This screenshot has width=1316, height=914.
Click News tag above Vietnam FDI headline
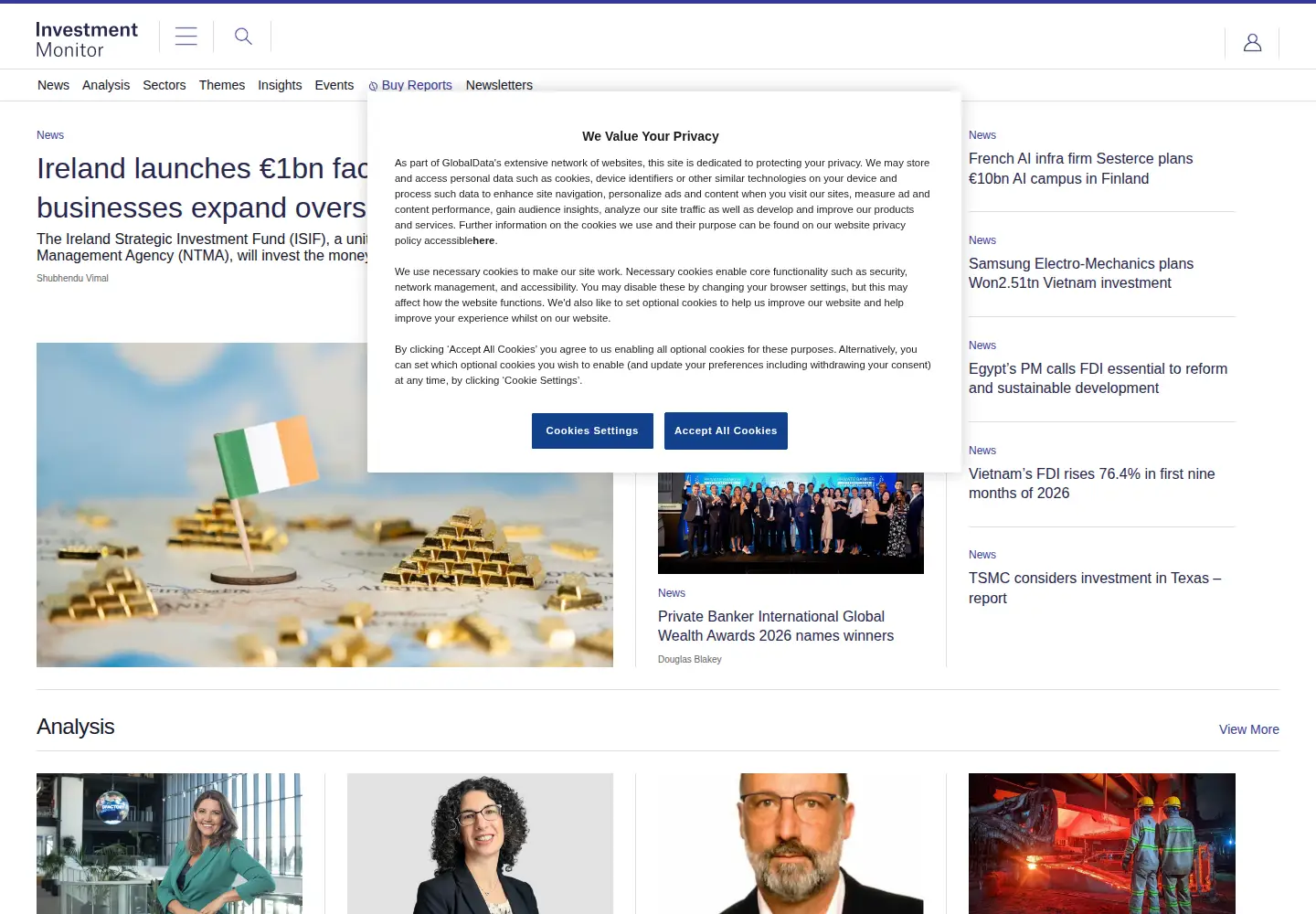point(982,451)
